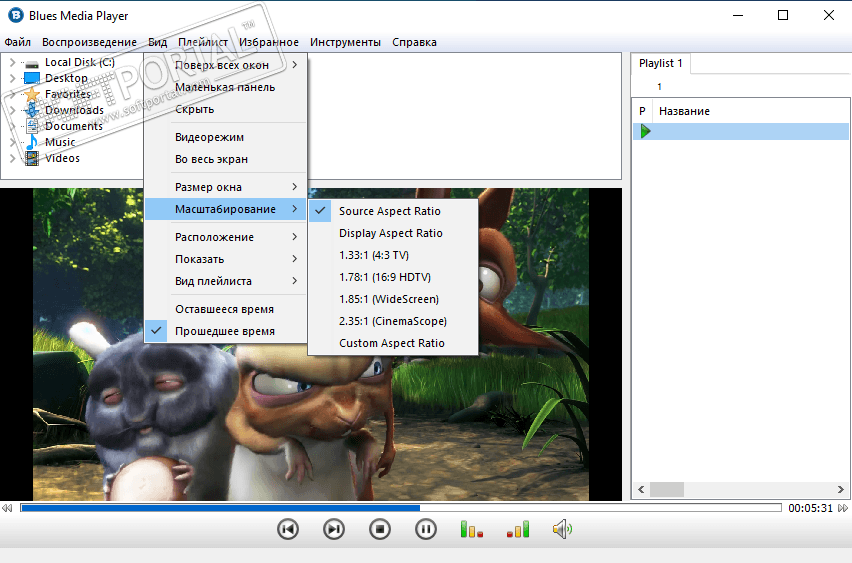Viewport: 852px width, 563px height.
Task: Select the Local Disk (C:) drive icon
Action: click(x=32, y=63)
